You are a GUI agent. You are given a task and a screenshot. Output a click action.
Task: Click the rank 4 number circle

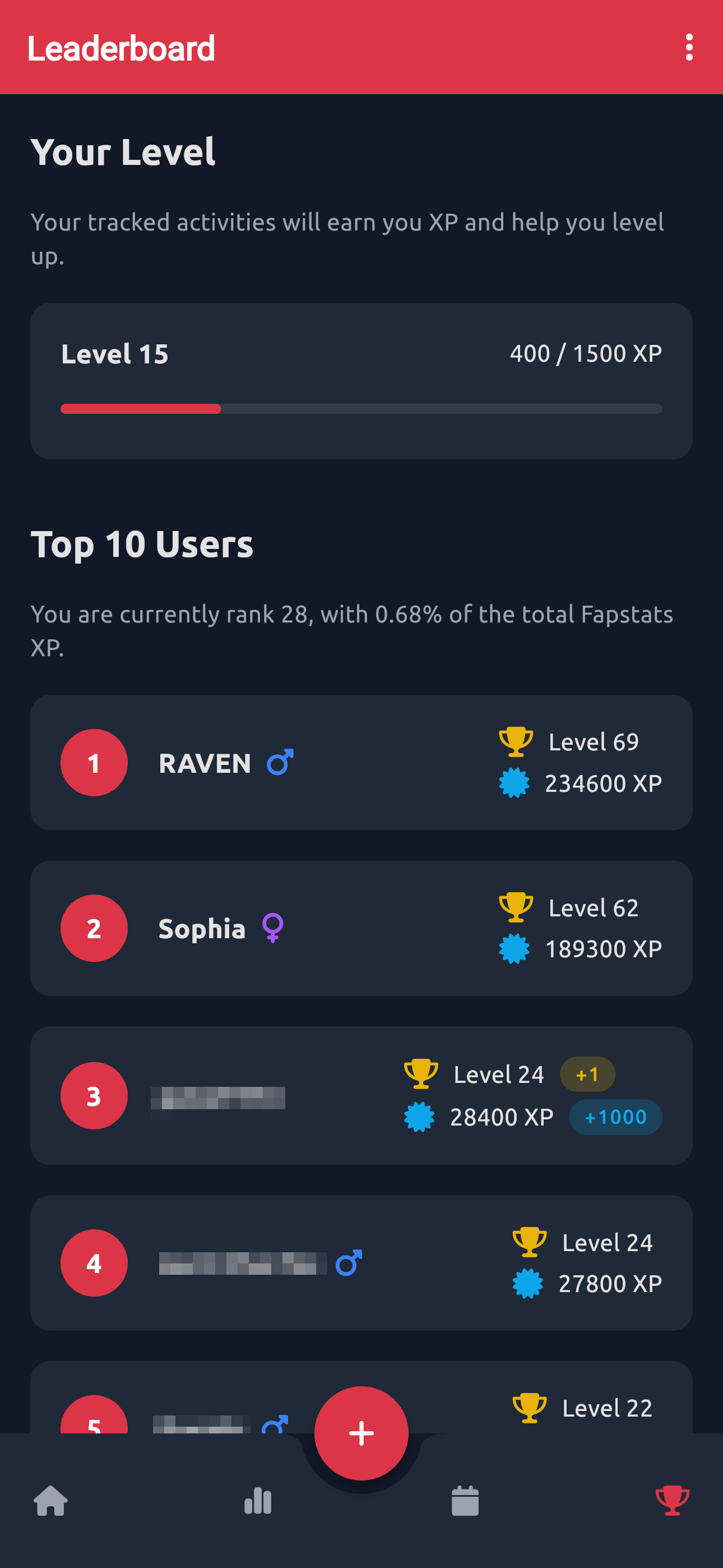pos(94,1263)
